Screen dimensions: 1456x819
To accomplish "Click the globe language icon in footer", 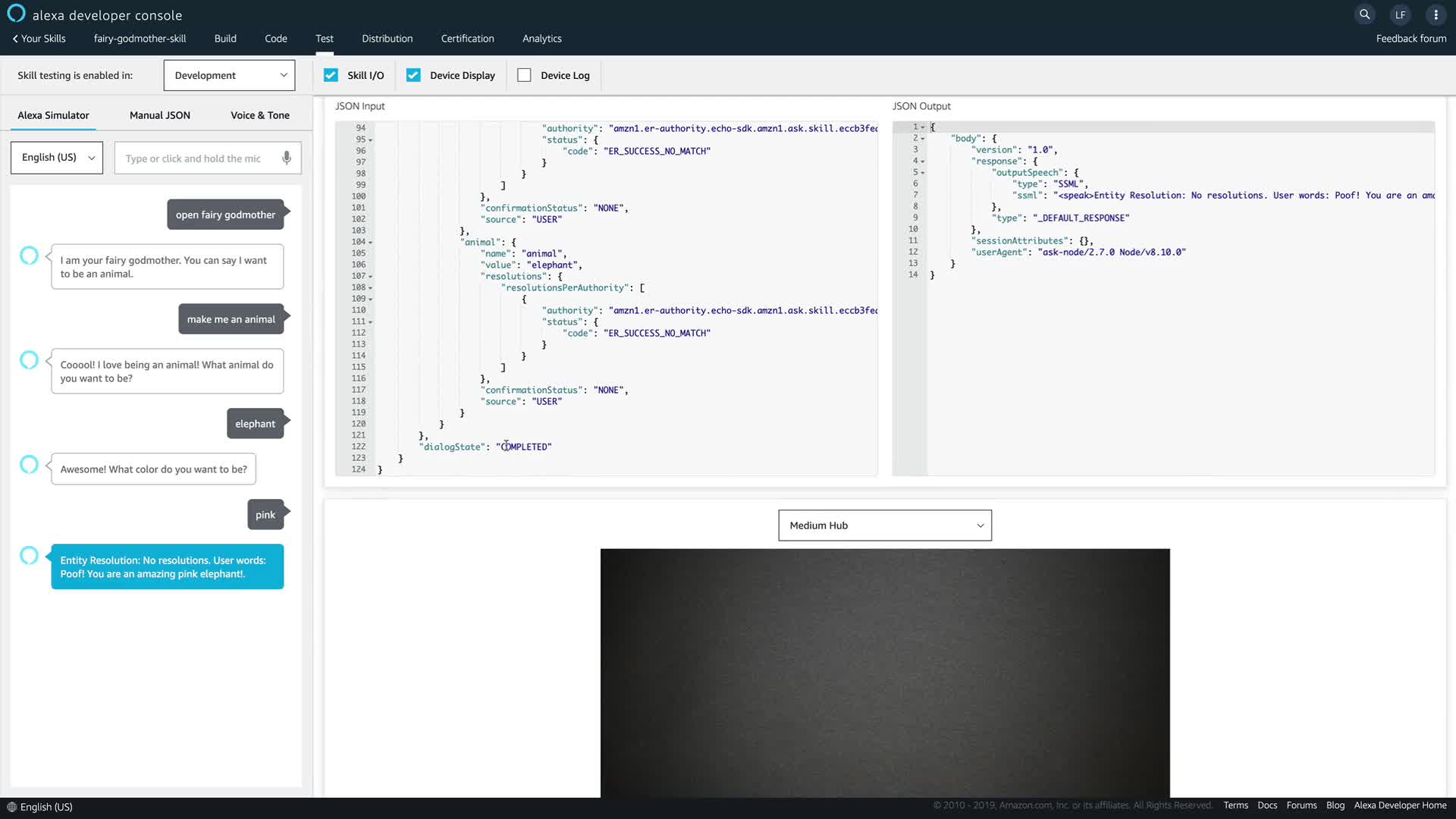I will [x=11, y=807].
